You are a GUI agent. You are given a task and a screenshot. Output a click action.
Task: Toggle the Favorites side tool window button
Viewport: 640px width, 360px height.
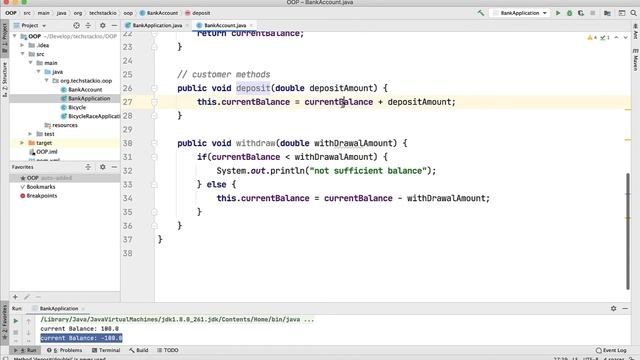4,323
